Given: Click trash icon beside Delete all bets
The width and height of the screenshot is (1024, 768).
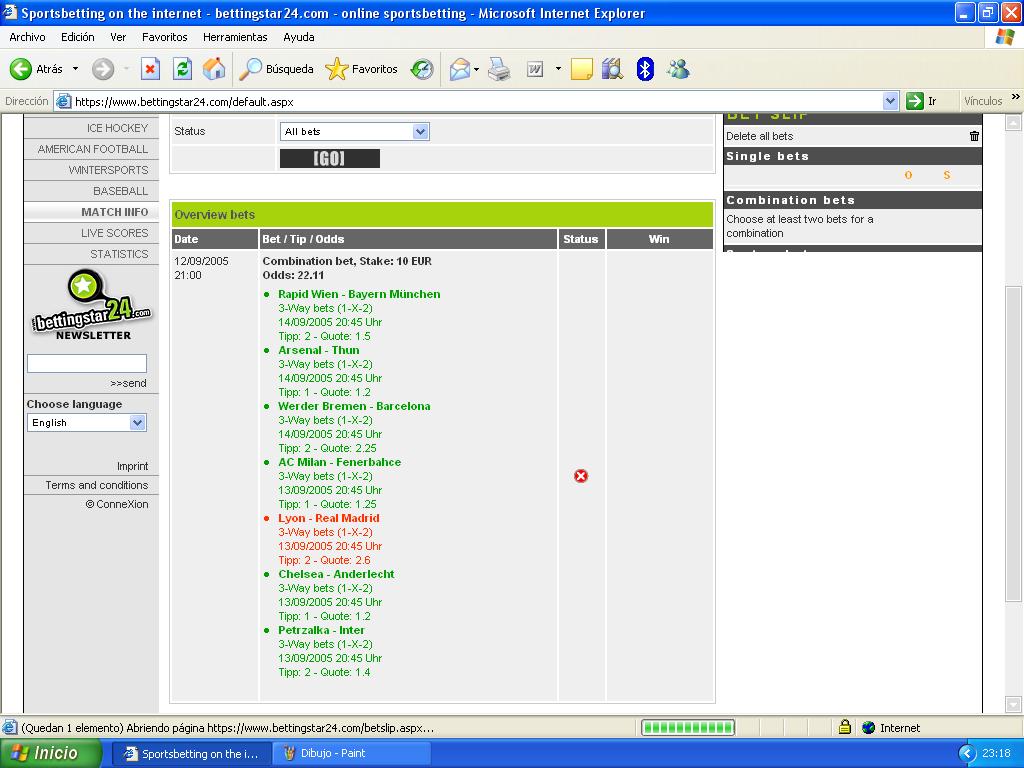Looking at the screenshot, I should pyautogui.click(x=974, y=136).
